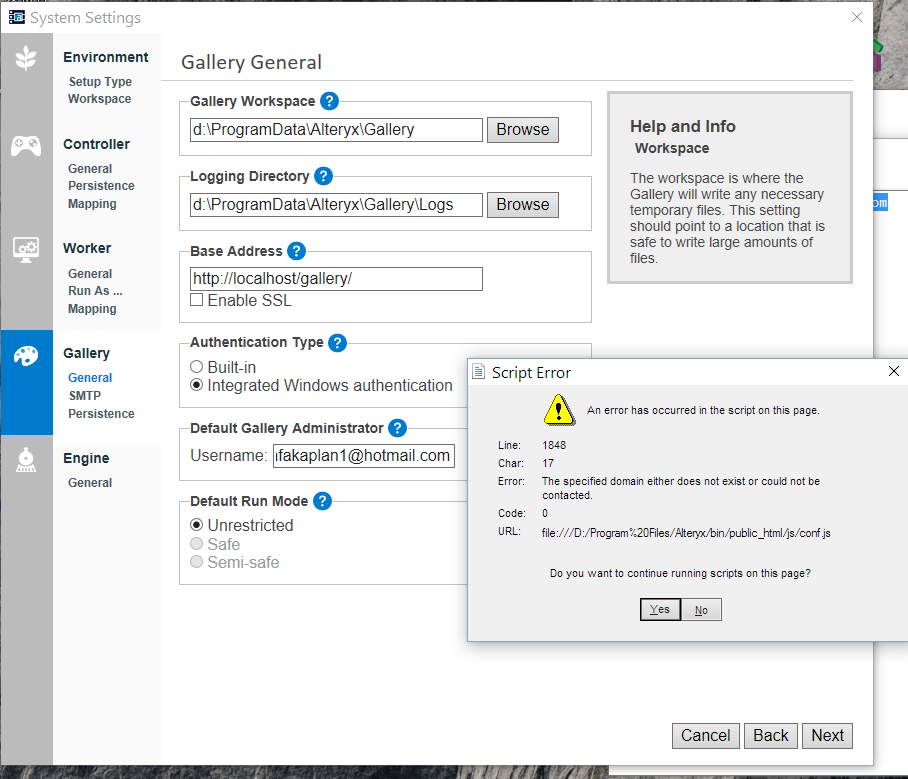This screenshot has height=779, width=908.
Task: Click the Controller heading
Action: [x=97, y=144]
